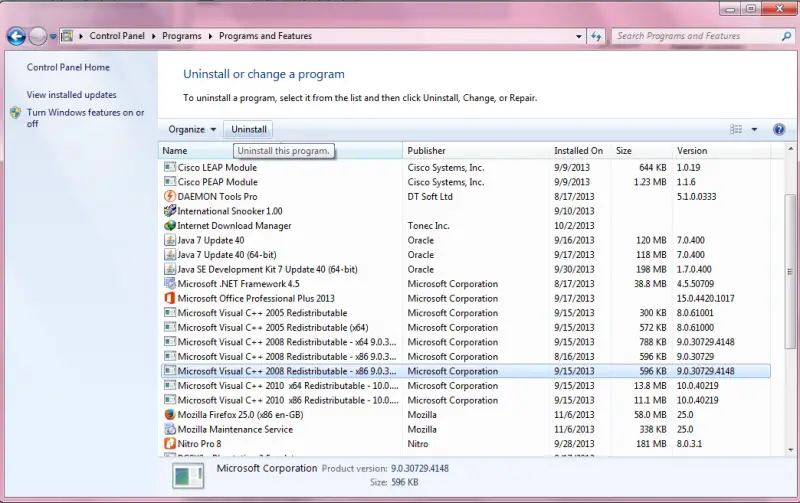Screen dimensions: 800x503
Task: Select Java 7 Update 40 (64-bit) icon
Action: (x=169, y=254)
